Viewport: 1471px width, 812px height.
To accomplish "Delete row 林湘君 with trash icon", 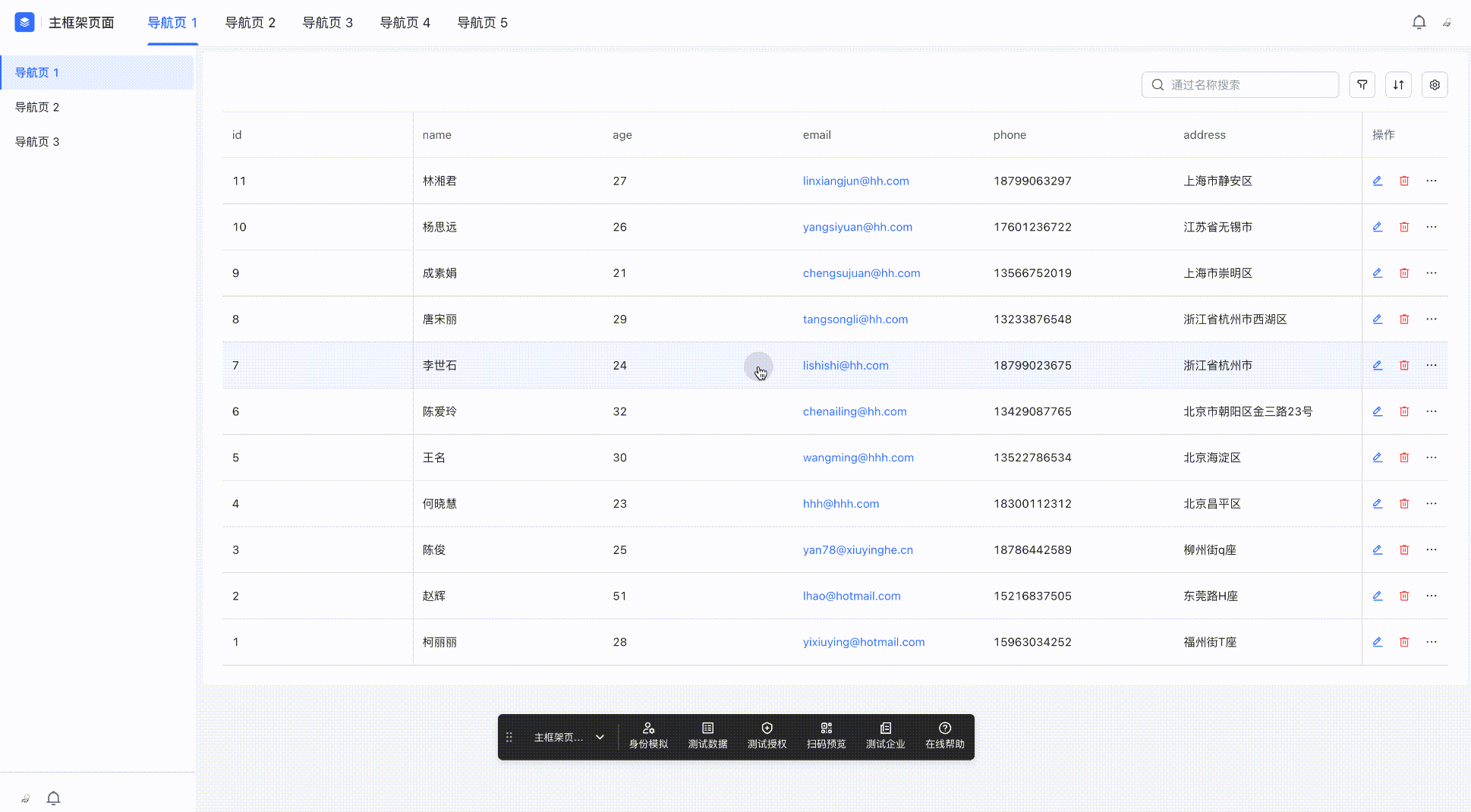I will pyautogui.click(x=1404, y=181).
